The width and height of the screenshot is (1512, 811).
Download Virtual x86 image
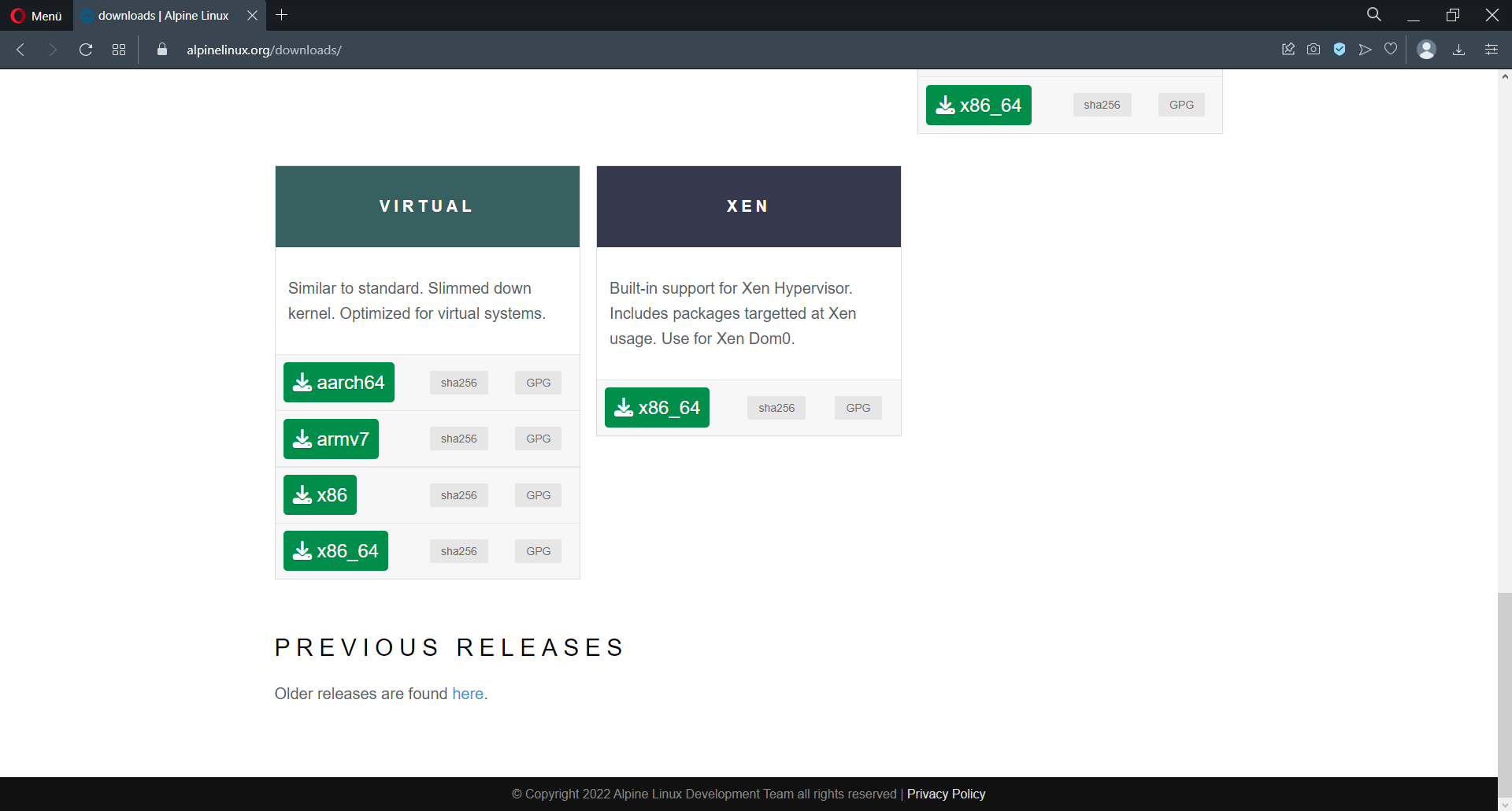(x=320, y=495)
